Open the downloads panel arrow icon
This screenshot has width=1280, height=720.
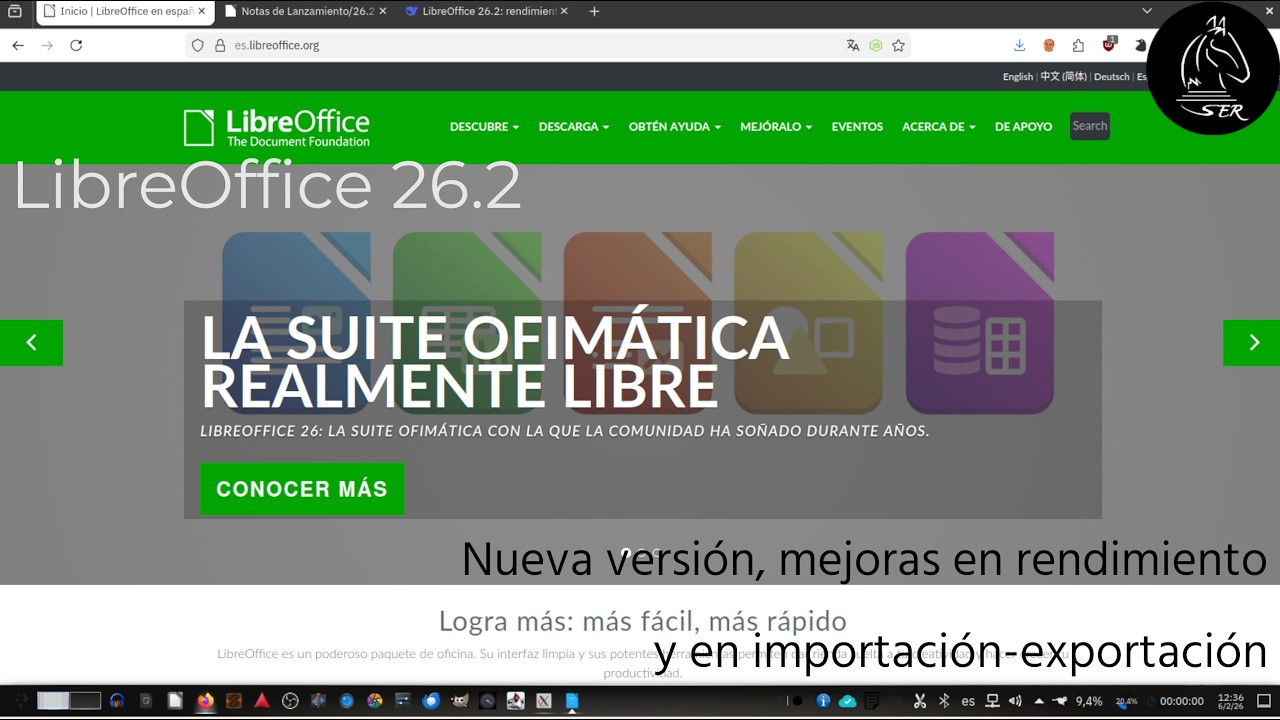tap(1020, 45)
